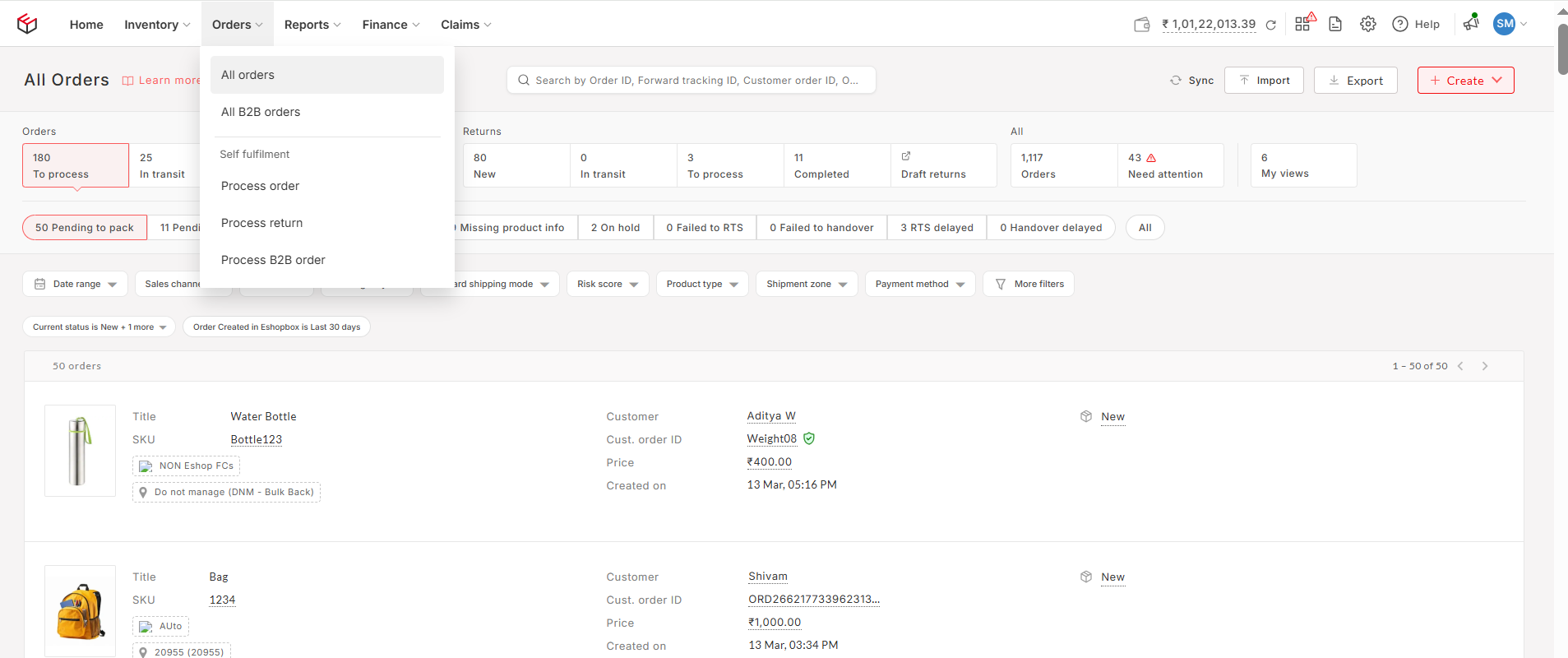Open the Water Bottle product thumbnail
Image resolution: width=1568 pixels, height=658 pixels.
tap(80, 451)
